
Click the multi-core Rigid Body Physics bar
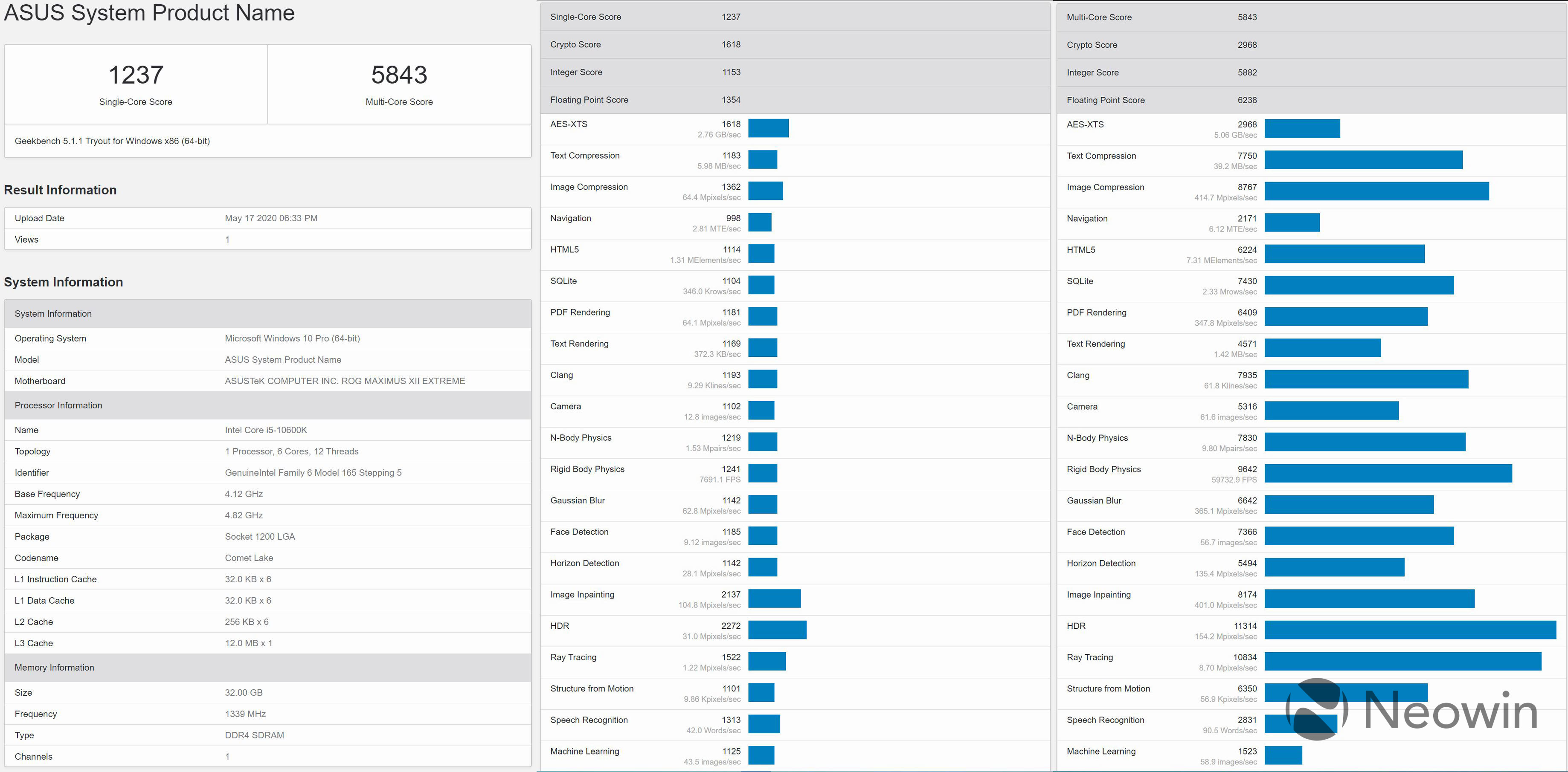1388,473
